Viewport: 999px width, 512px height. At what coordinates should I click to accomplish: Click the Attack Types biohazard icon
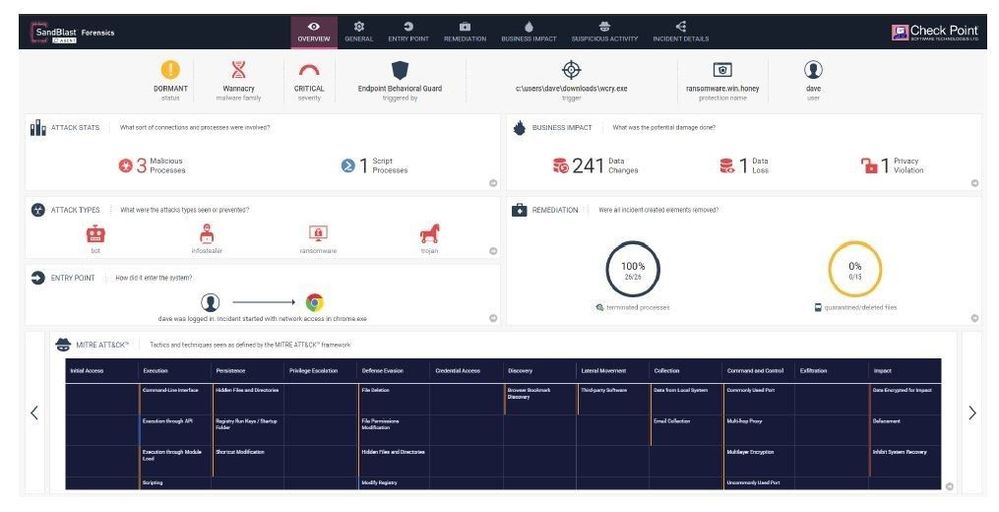38,210
